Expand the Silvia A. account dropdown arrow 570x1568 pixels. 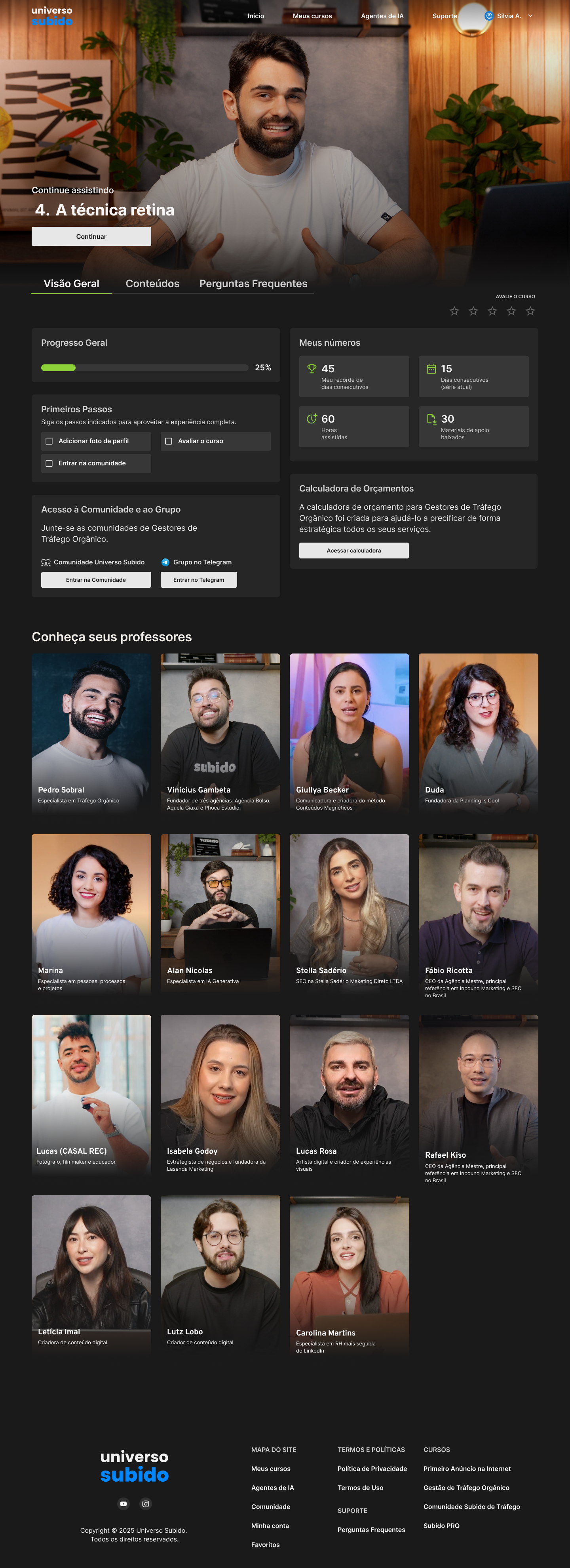point(530,16)
